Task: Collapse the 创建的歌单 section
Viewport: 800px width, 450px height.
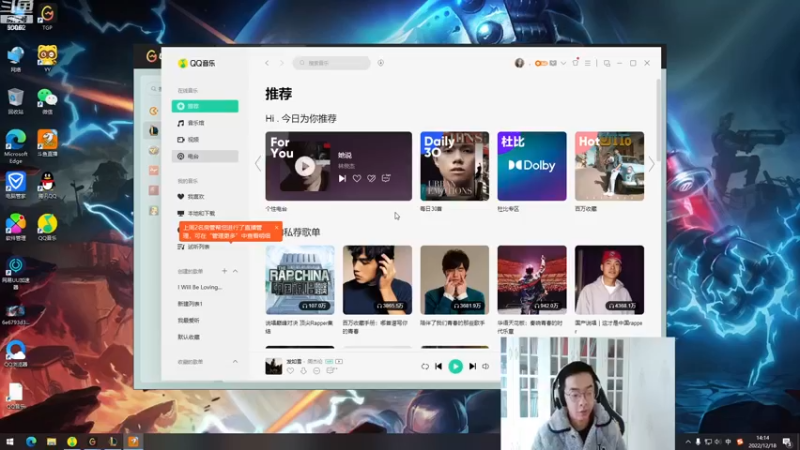Action: pyautogui.click(x=235, y=271)
